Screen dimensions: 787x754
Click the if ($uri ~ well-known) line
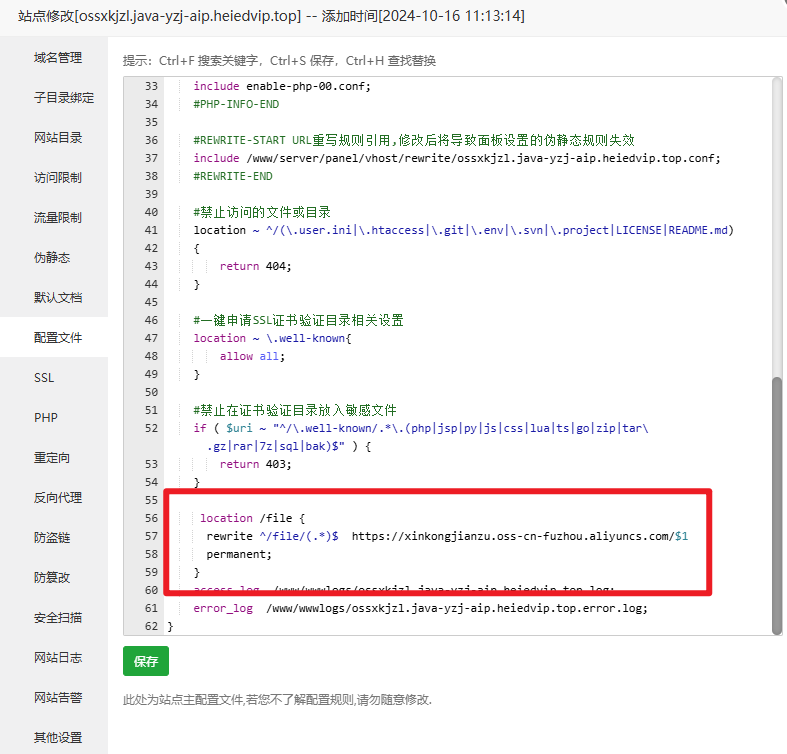[421, 428]
